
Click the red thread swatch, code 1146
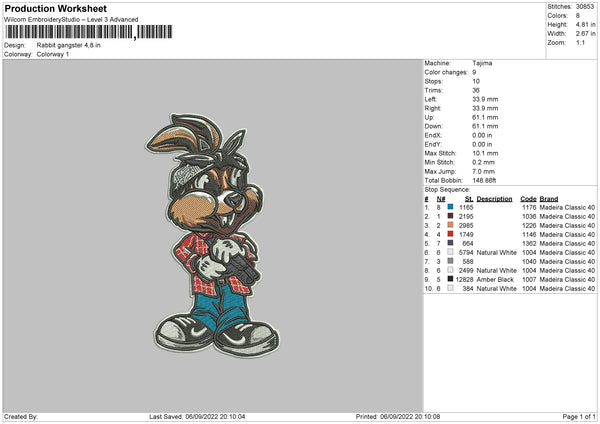[x=450, y=234]
